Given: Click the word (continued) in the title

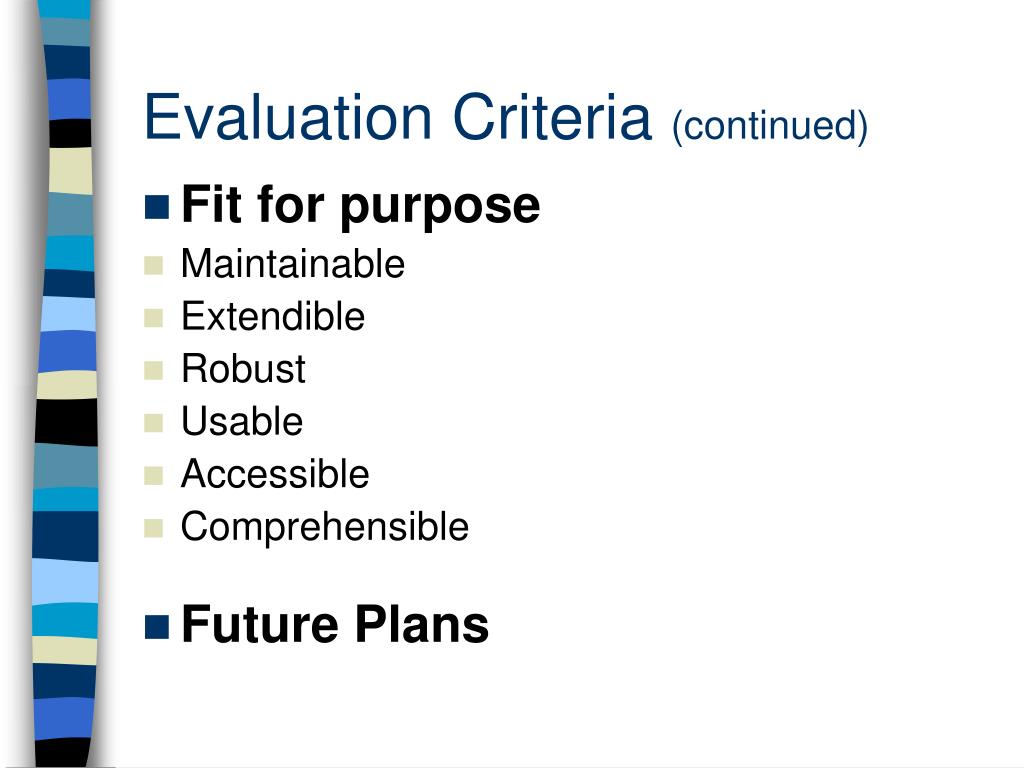Looking at the screenshot, I should tap(770, 125).
